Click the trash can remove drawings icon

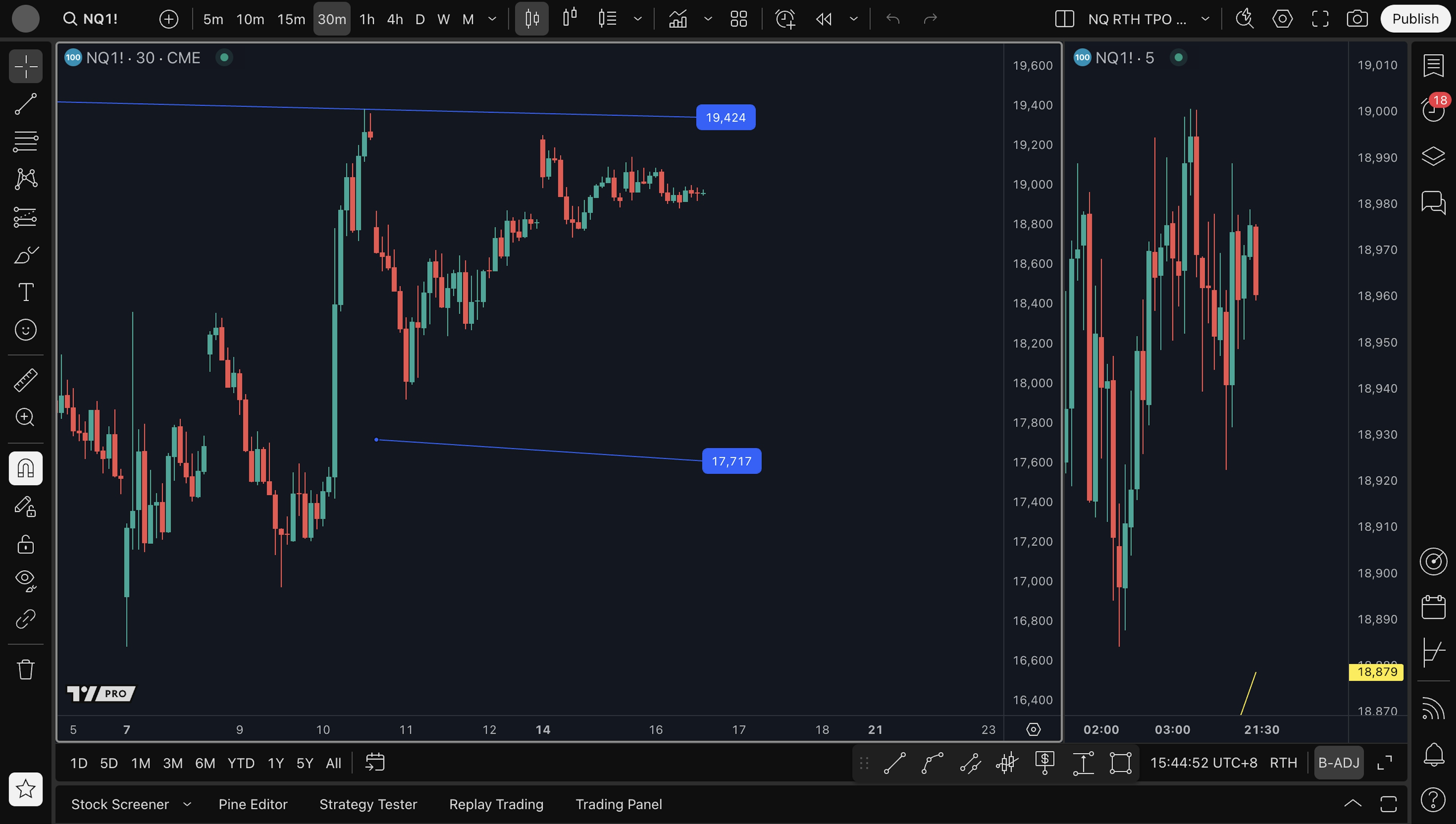(x=25, y=670)
